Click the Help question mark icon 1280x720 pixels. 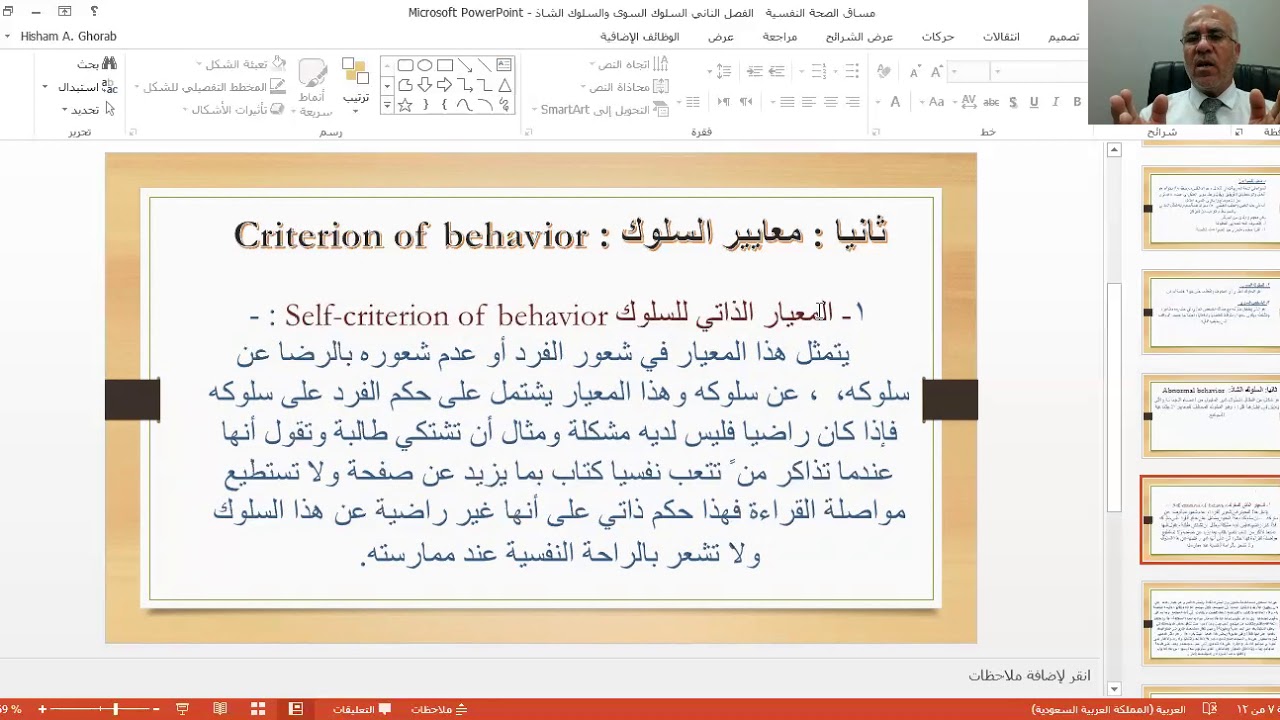point(94,12)
